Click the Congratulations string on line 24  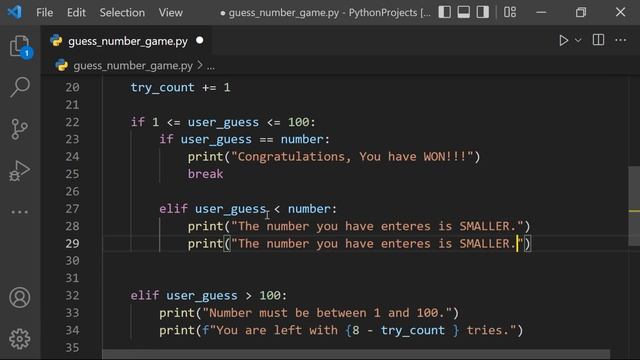(352, 157)
